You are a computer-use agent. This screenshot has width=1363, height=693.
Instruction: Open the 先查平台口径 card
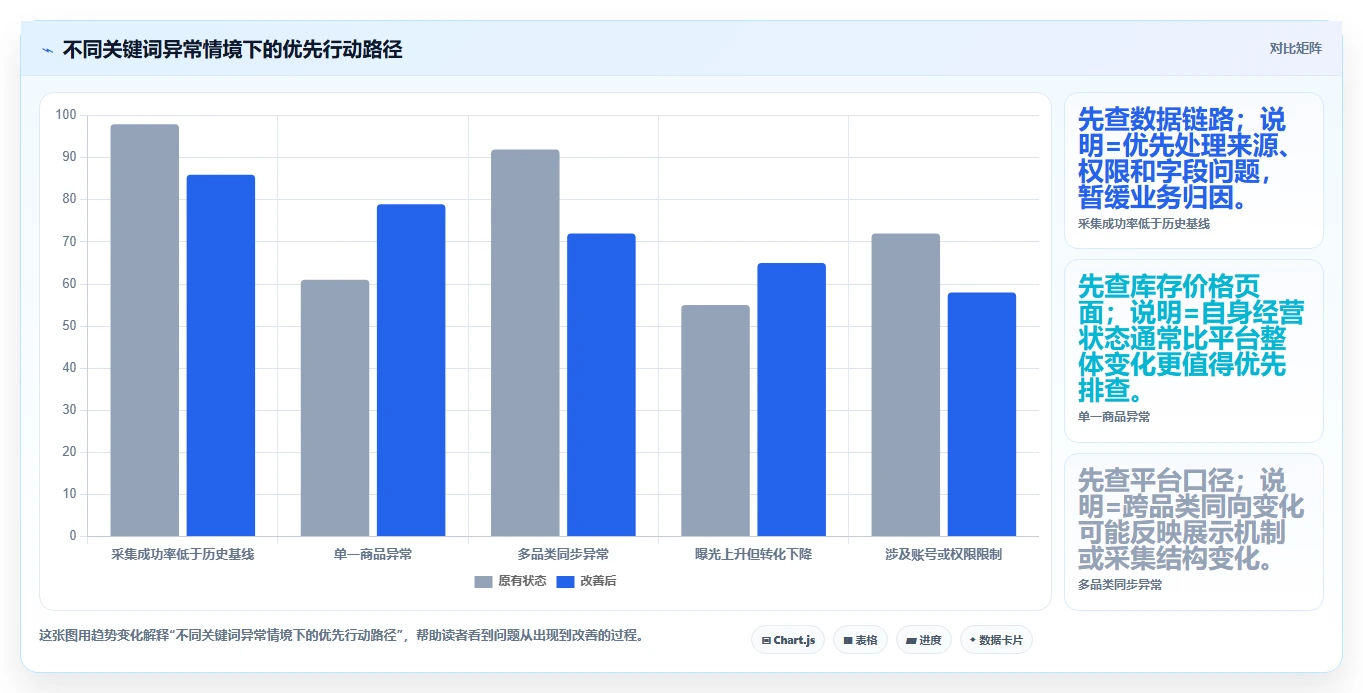point(1194,531)
